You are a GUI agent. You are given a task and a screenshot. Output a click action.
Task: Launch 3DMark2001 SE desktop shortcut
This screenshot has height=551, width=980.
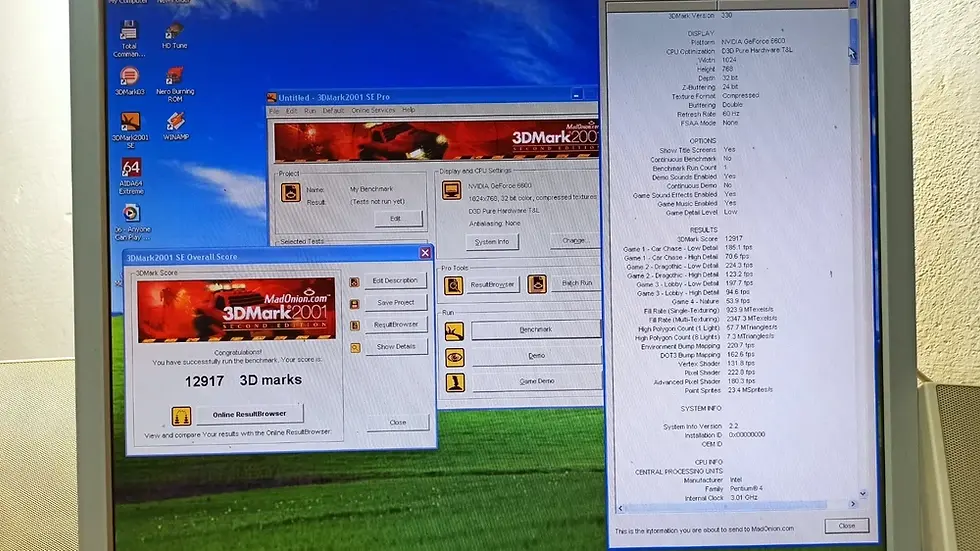coord(131,130)
